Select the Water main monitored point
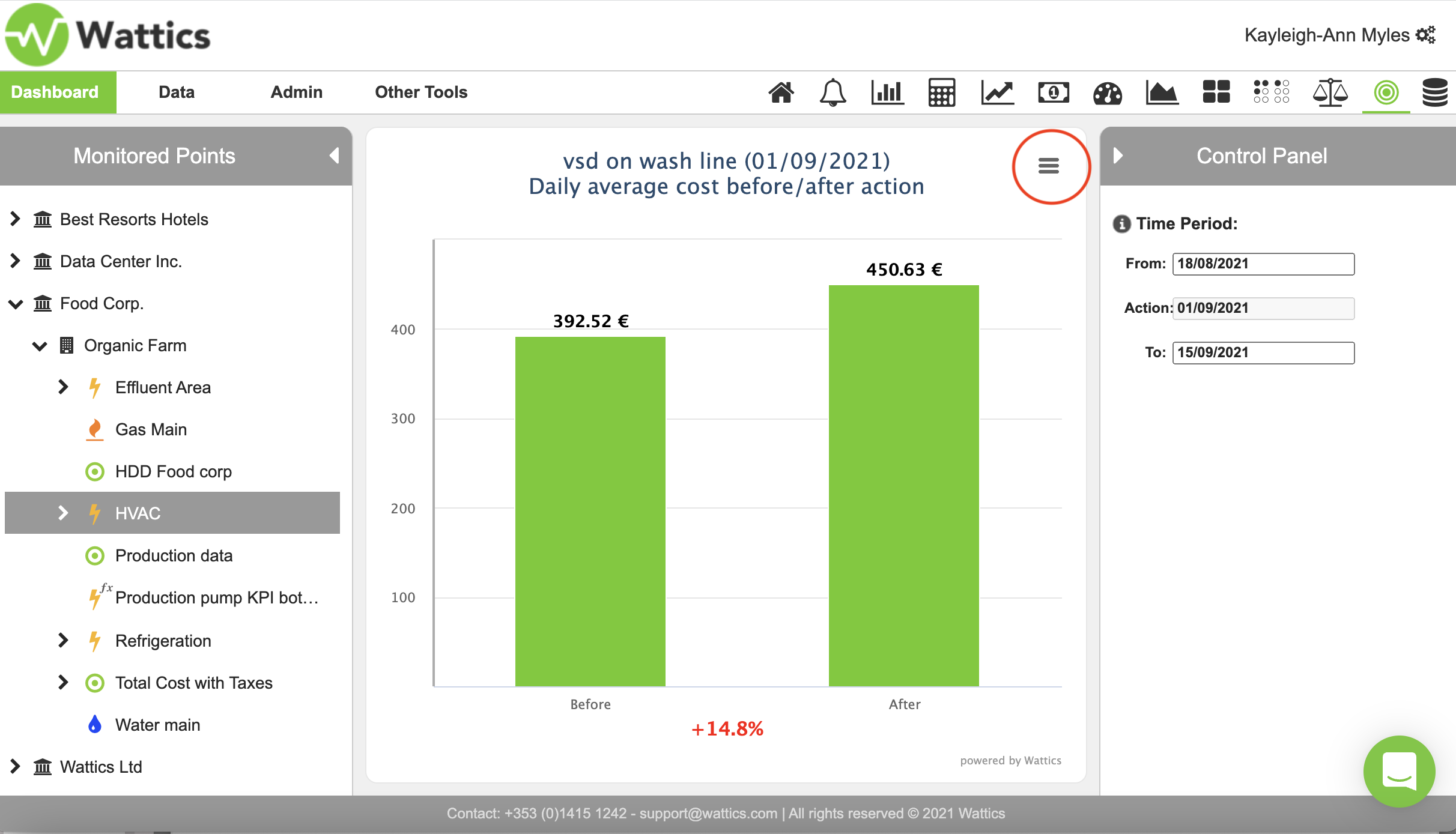Viewport: 1456px width, 834px height. coord(157,725)
